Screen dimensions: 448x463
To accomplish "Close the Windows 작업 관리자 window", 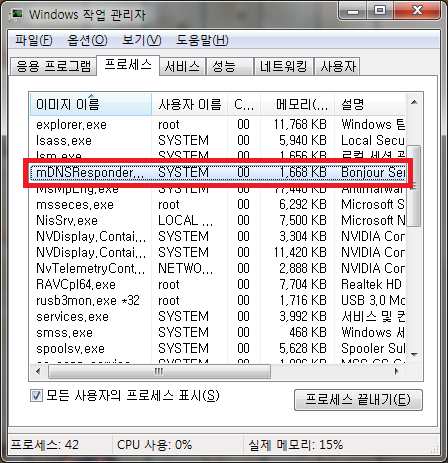I will [417, 11].
